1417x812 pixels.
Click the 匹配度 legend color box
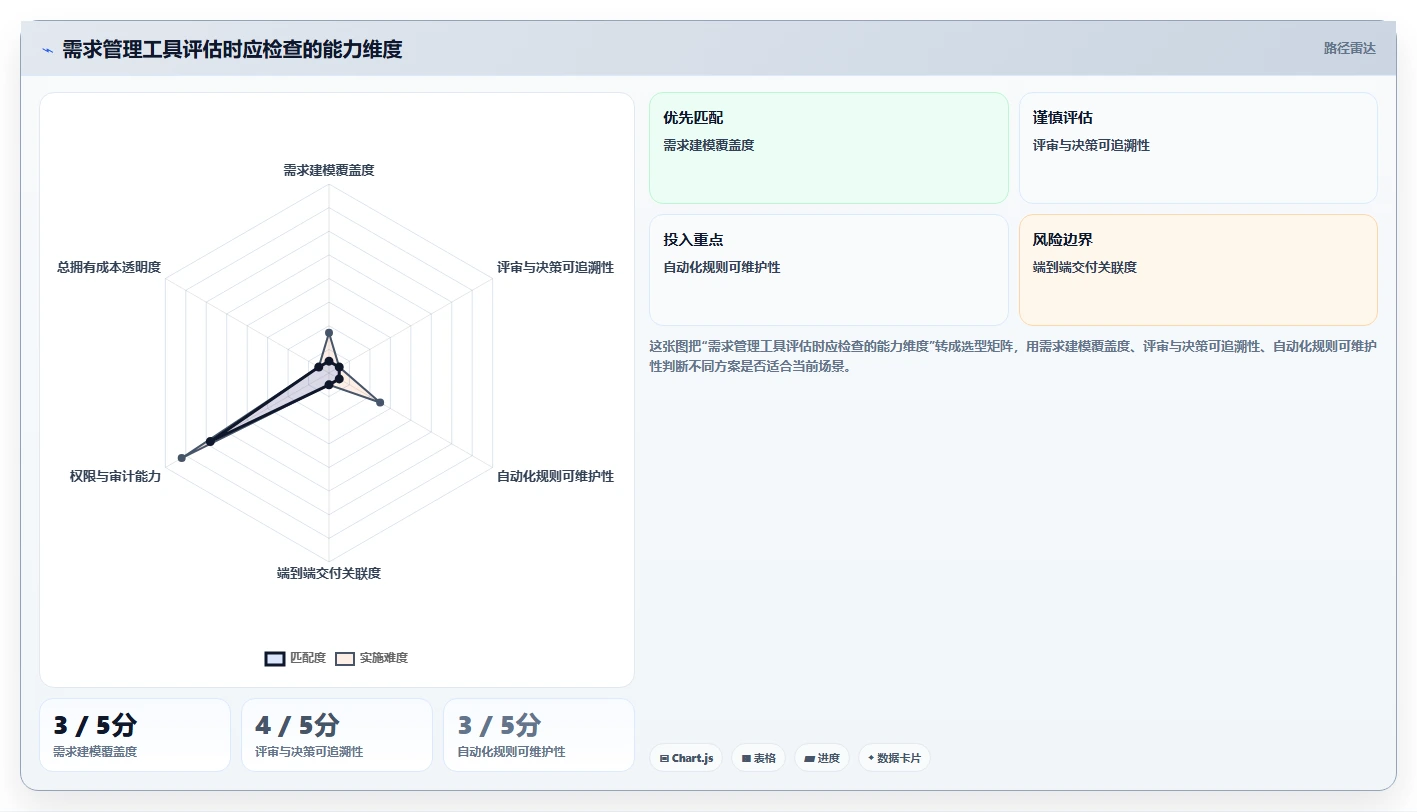(x=275, y=658)
